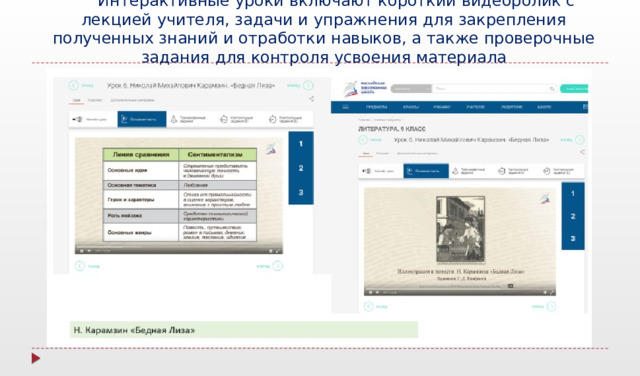This screenshot has height=376, width=640.
Task: Select highlighted 'Основная часть' step in left screenshot
Action: coord(142,119)
